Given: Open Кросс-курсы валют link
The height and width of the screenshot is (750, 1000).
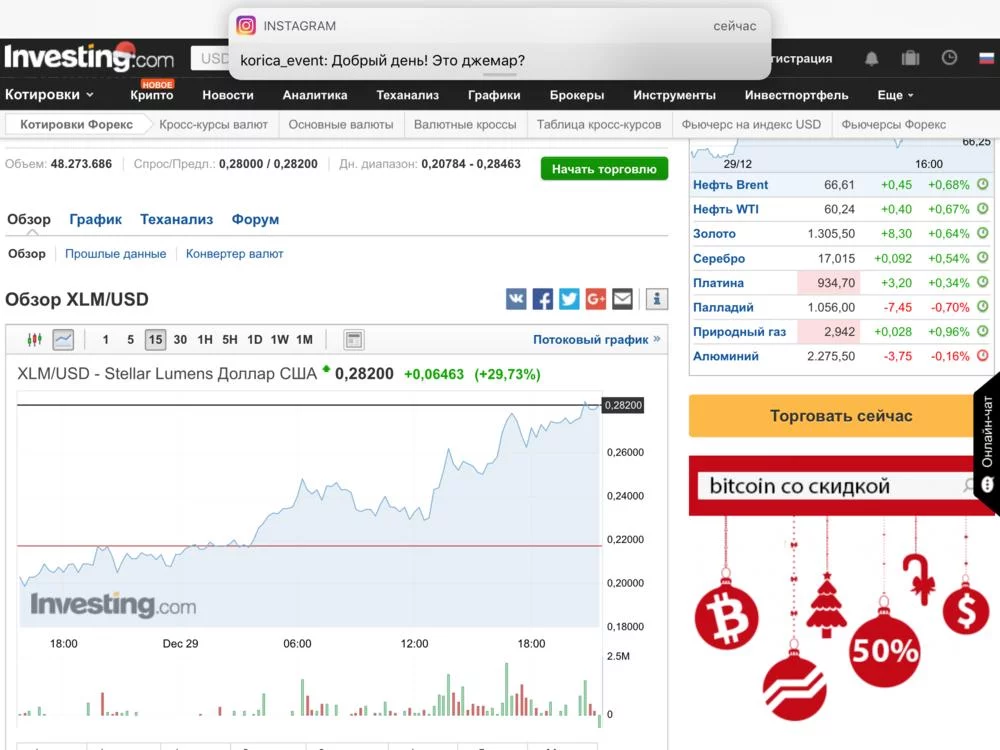Looking at the screenshot, I should pyautogui.click(x=213, y=124).
